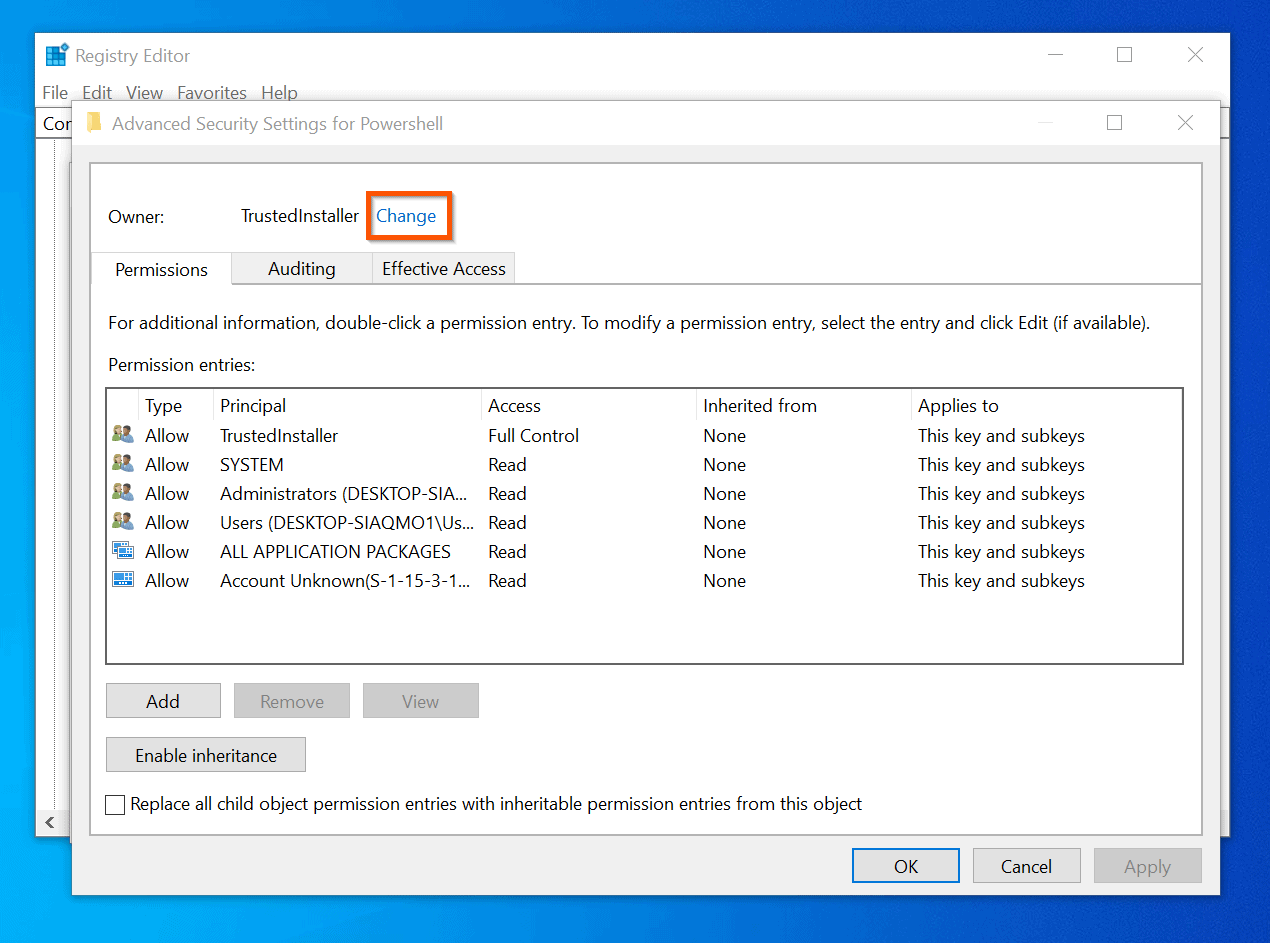Click the TrustedInstaller user group icon

(123, 435)
